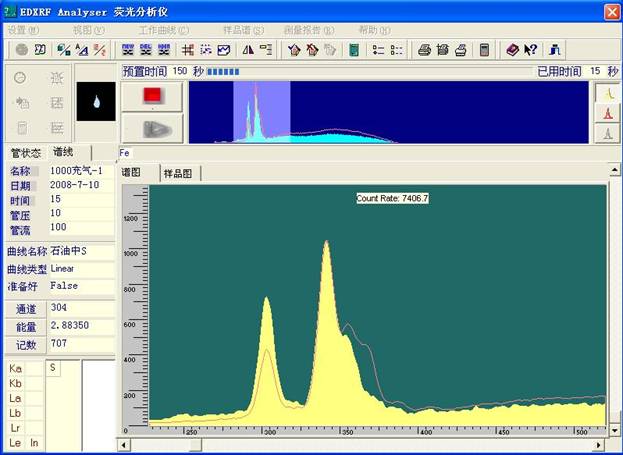This screenshot has width=623, height=455.
Task: Switch to the 管状态 tab
Action: pos(25,153)
